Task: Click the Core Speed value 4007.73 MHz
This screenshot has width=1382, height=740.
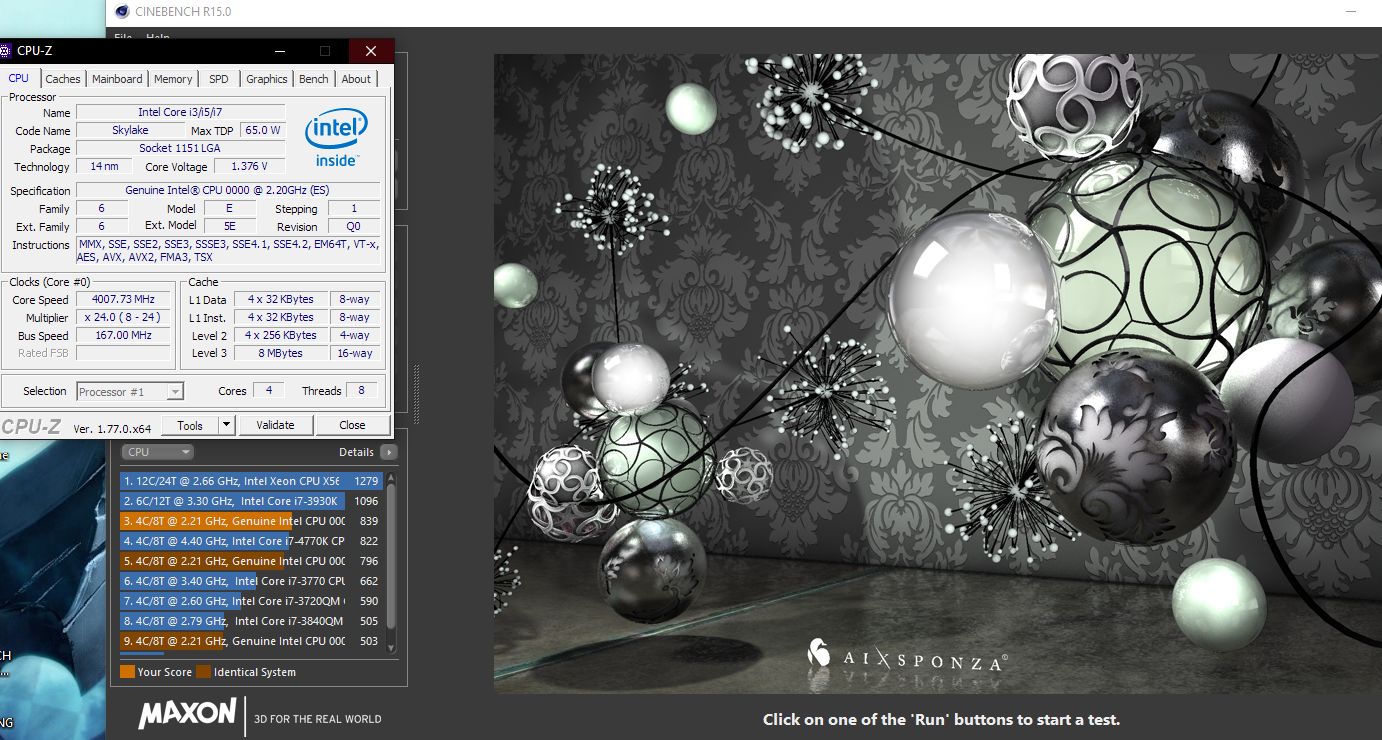Action: [x=123, y=300]
